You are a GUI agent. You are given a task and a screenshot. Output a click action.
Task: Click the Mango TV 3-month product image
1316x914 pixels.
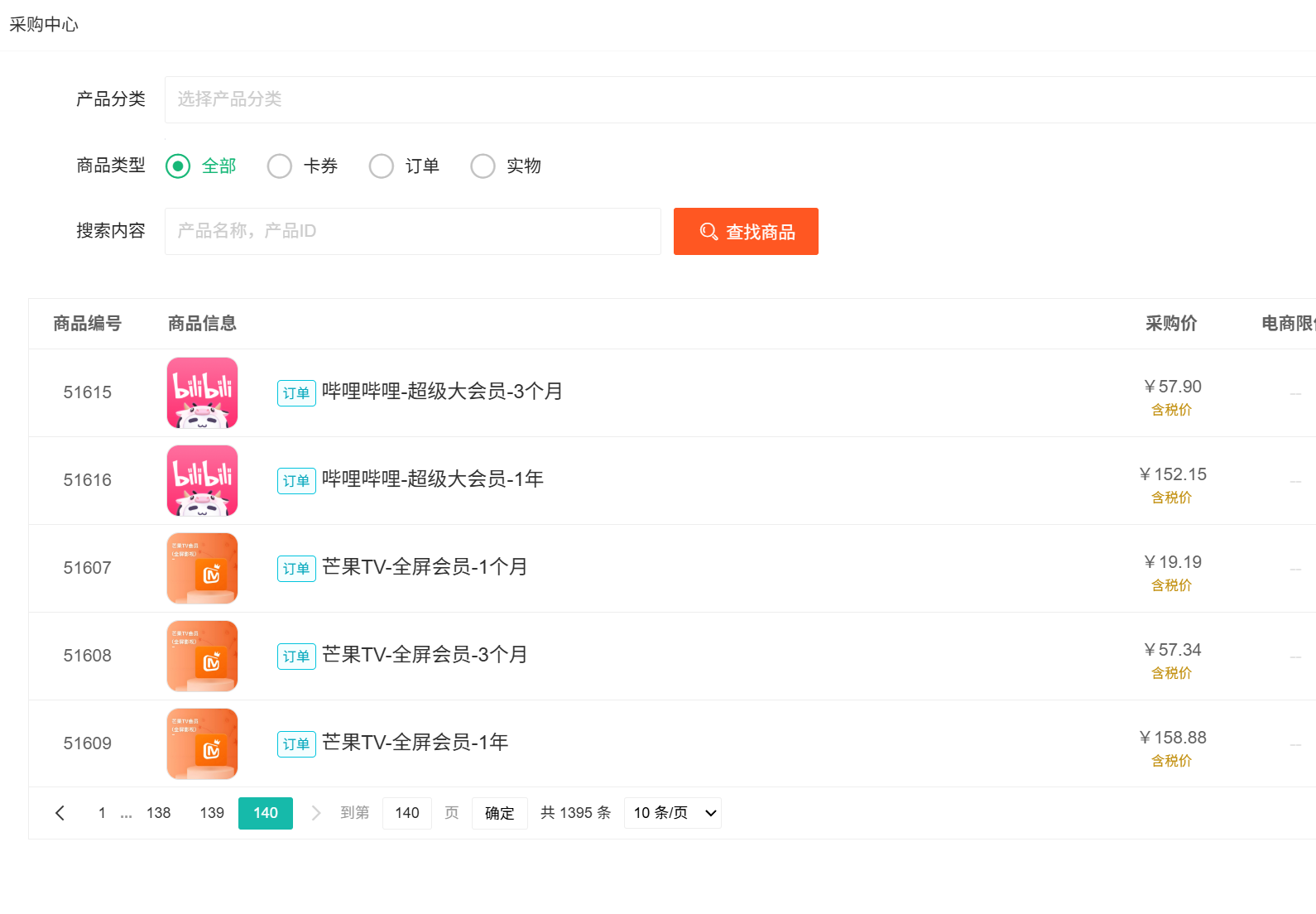[x=202, y=656]
